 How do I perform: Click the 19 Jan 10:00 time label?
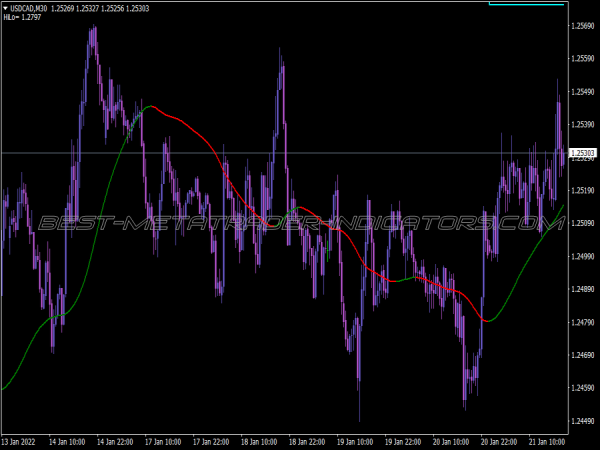(355, 442)
